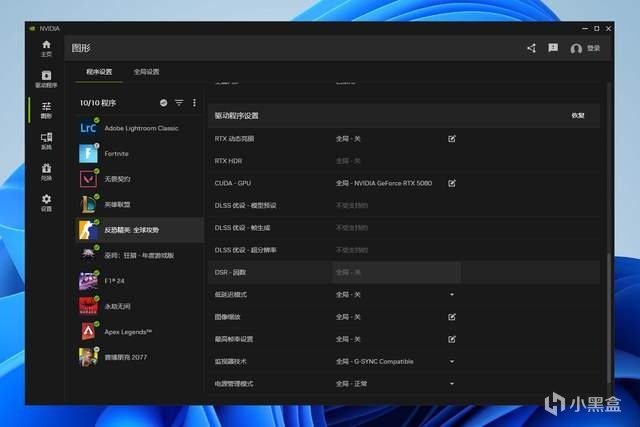The image size is (640, 427).
Task: Select the F1 24 game icon
Action: pos(88,281)
